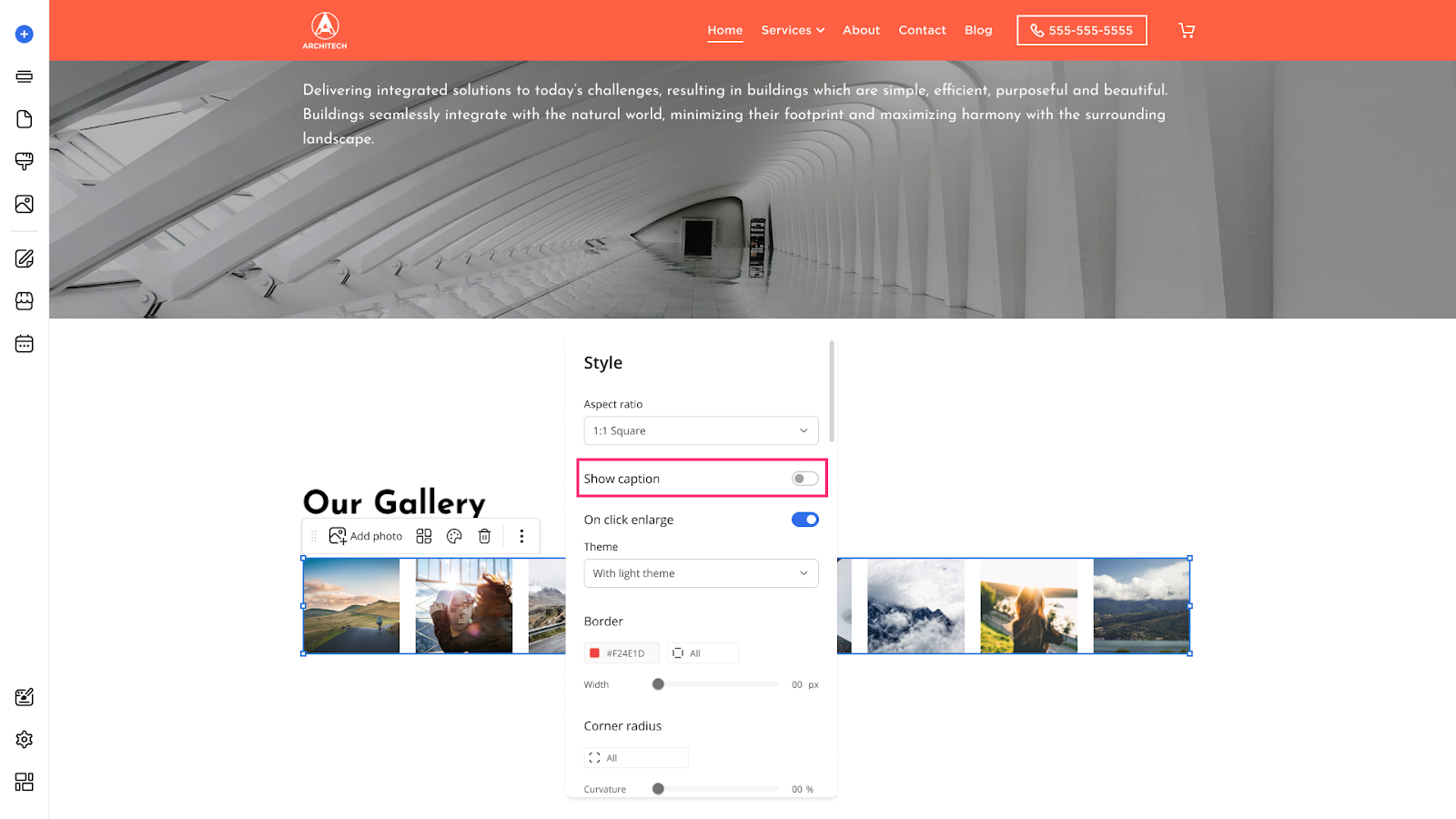Screen dimensions: 1456x819
Task: Disable the On click enlarge toggle
Action: [x=804, y=520]
